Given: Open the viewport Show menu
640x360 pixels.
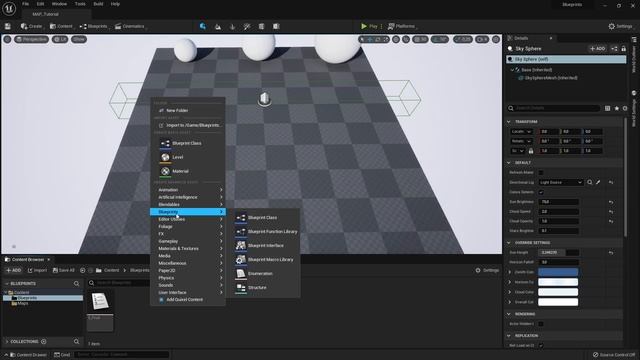Looking at the screenshot, I should point(79,39).
